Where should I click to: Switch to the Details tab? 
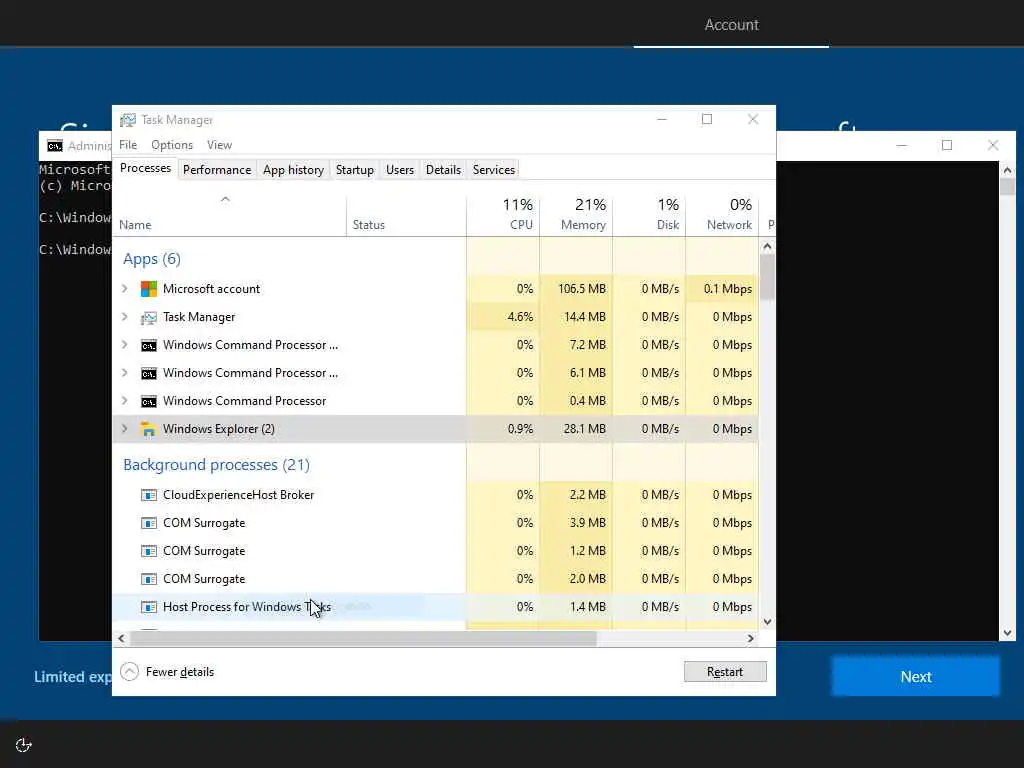click(443, 170)
